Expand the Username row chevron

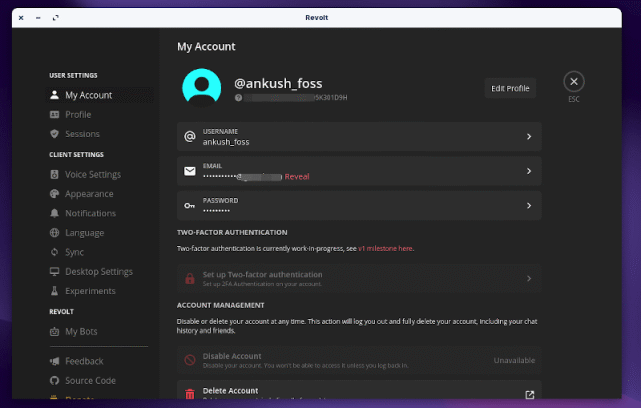click(x=529, y=137)
